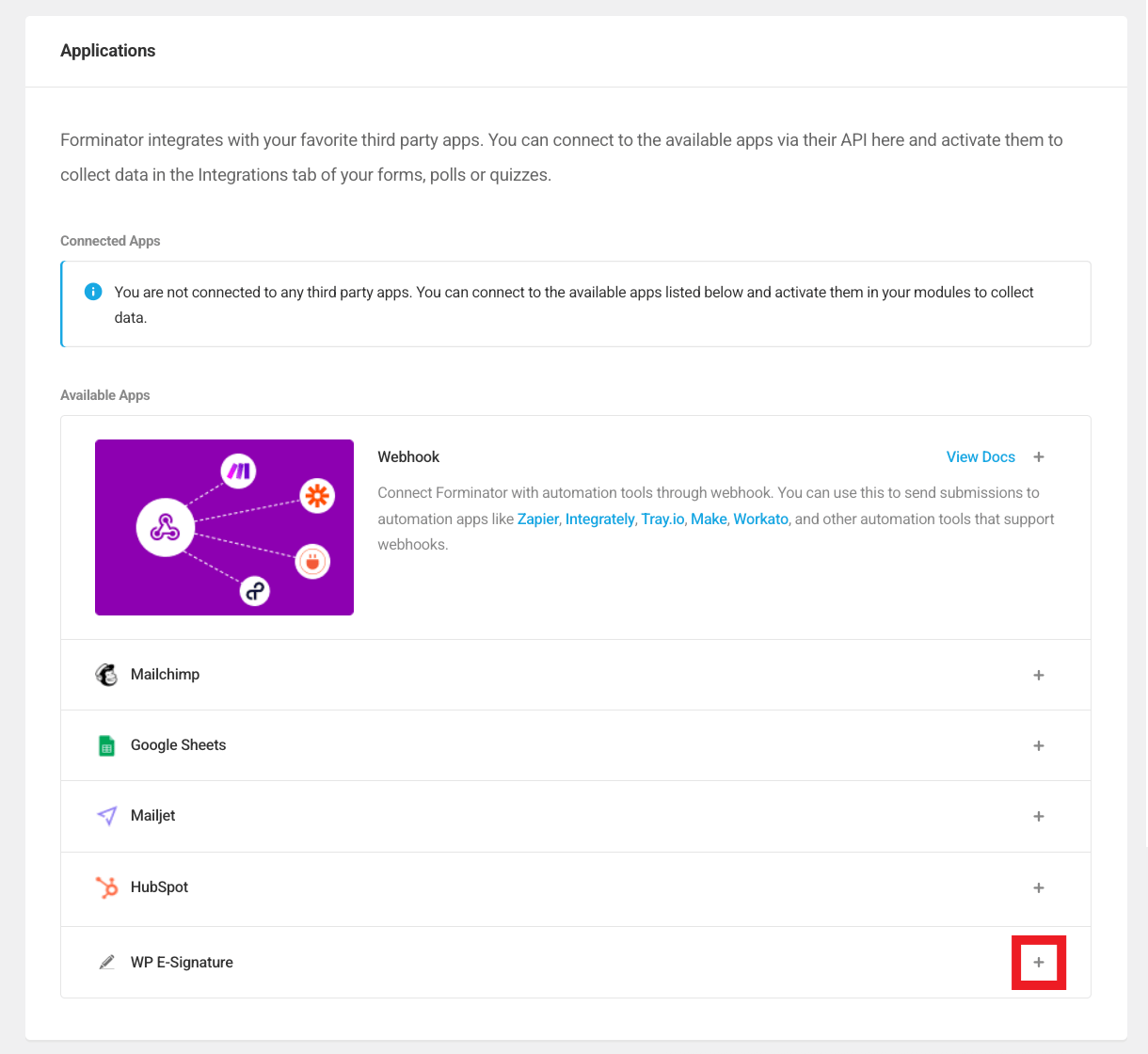The image size is (1148, 1054).
Task: Connect Mailjet with its plus icon
Action: [1039, 816]
